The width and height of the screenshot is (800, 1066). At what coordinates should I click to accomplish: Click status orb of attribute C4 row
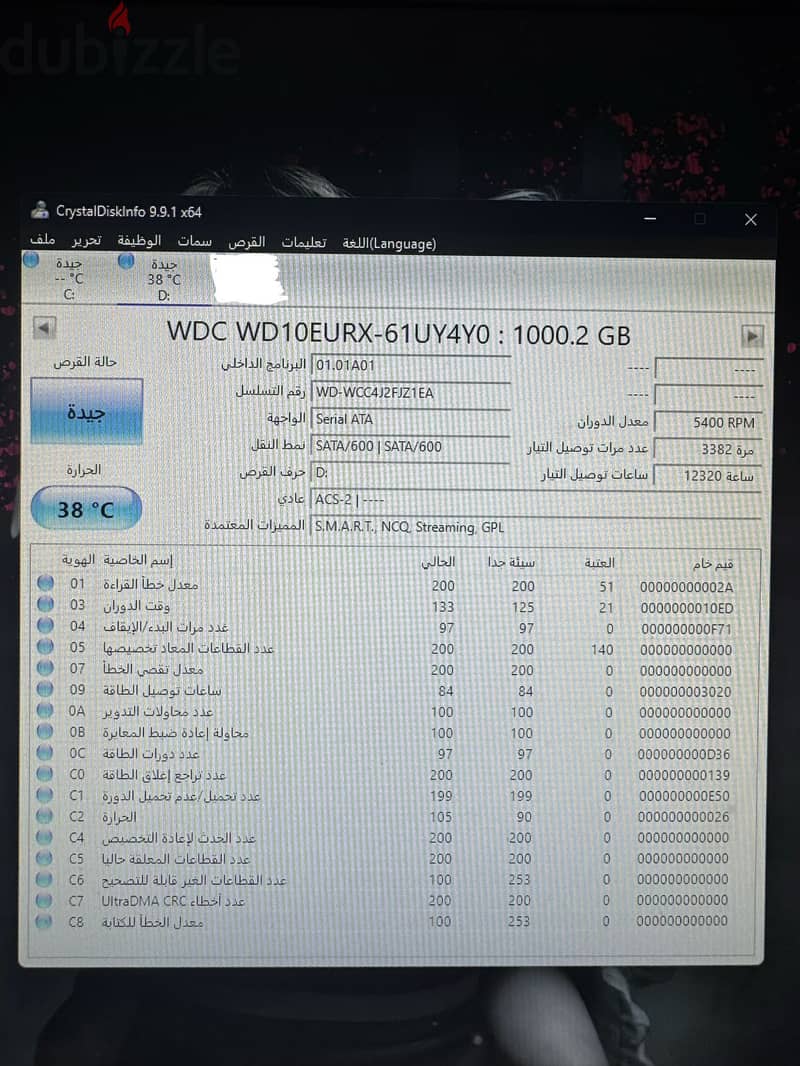[x=45, y=837]
